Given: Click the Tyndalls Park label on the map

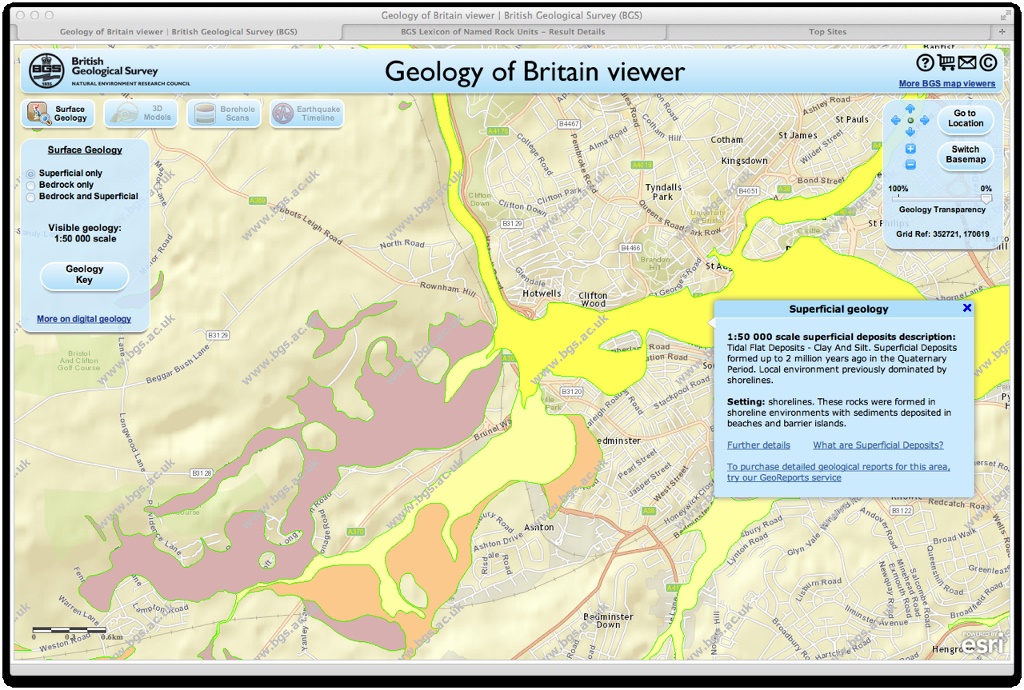Looking at the screenshot, I should (x=663, y=192).
